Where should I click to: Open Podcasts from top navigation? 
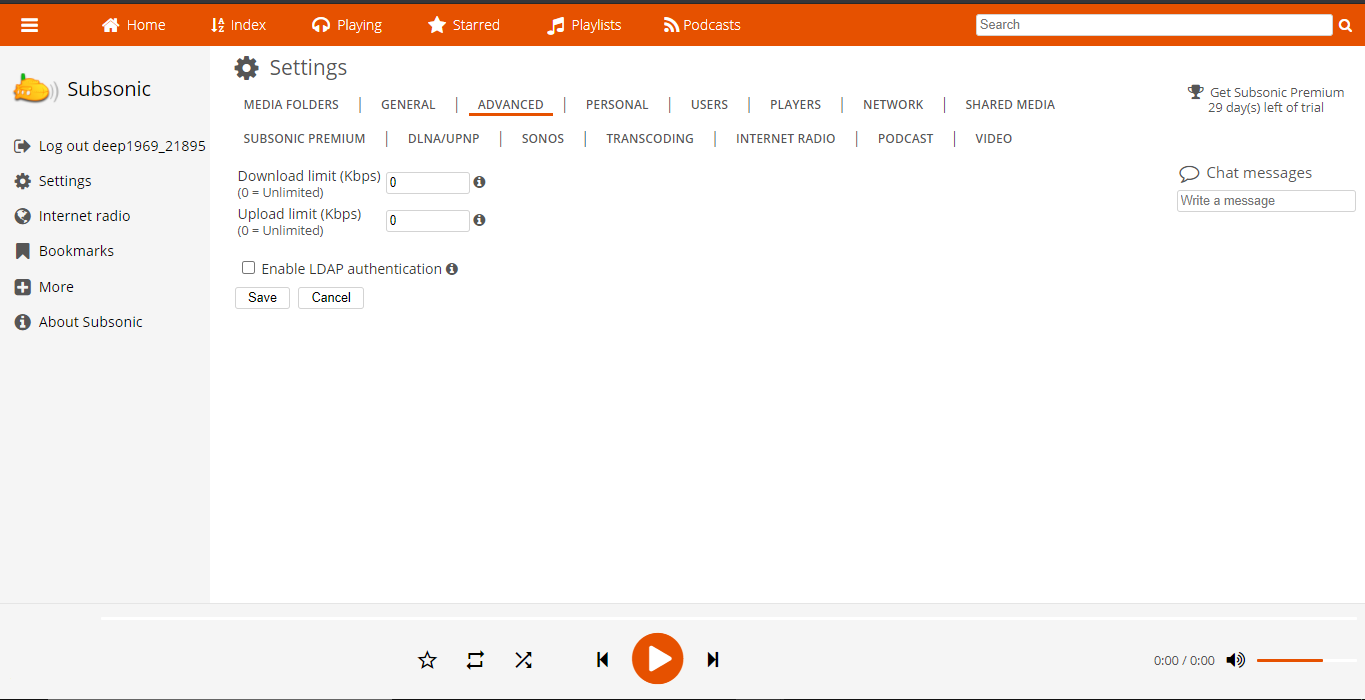pos(702,25)
